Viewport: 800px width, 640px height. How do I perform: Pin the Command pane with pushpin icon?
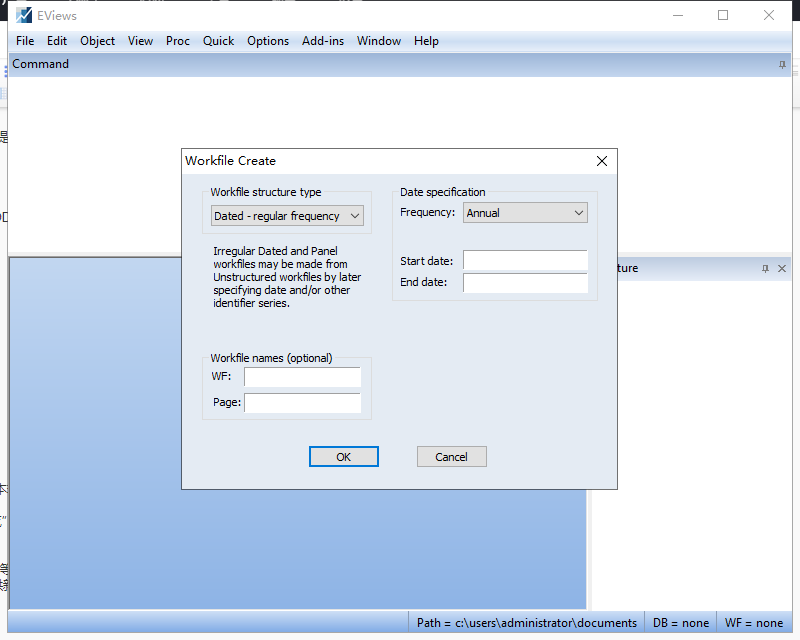(782, 64)
